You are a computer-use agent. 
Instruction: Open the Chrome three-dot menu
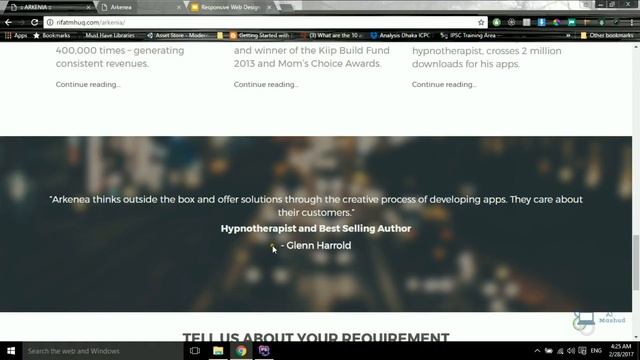coord(631,22)
